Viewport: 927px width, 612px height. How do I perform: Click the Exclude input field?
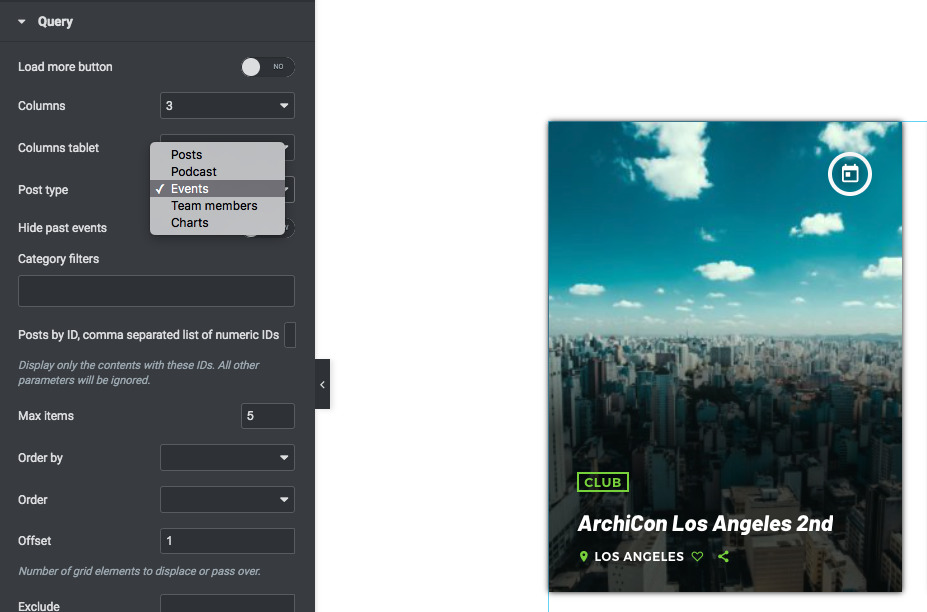(x=227, y=604)
